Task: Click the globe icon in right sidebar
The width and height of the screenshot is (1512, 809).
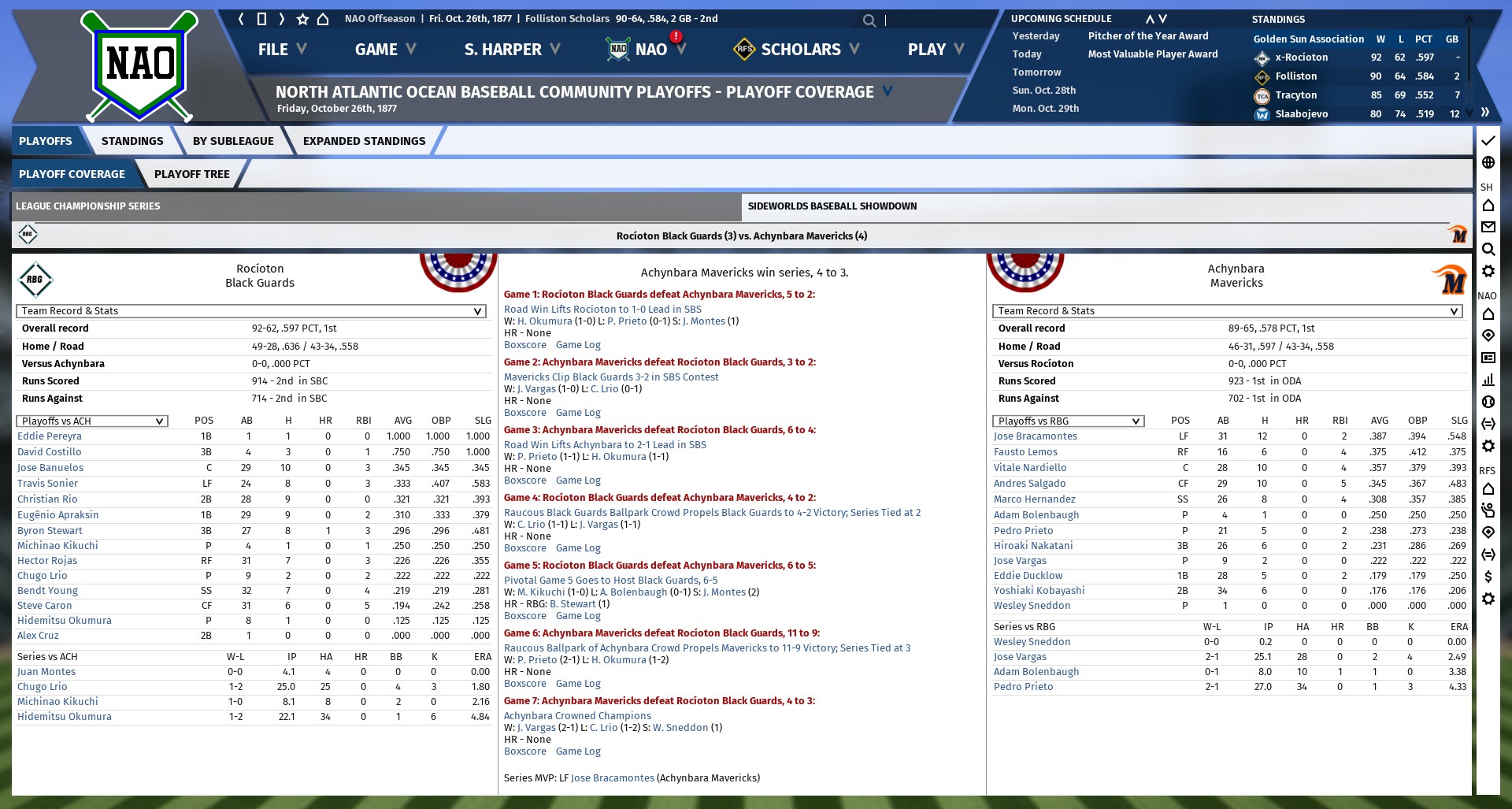Action: (1488, 162)
